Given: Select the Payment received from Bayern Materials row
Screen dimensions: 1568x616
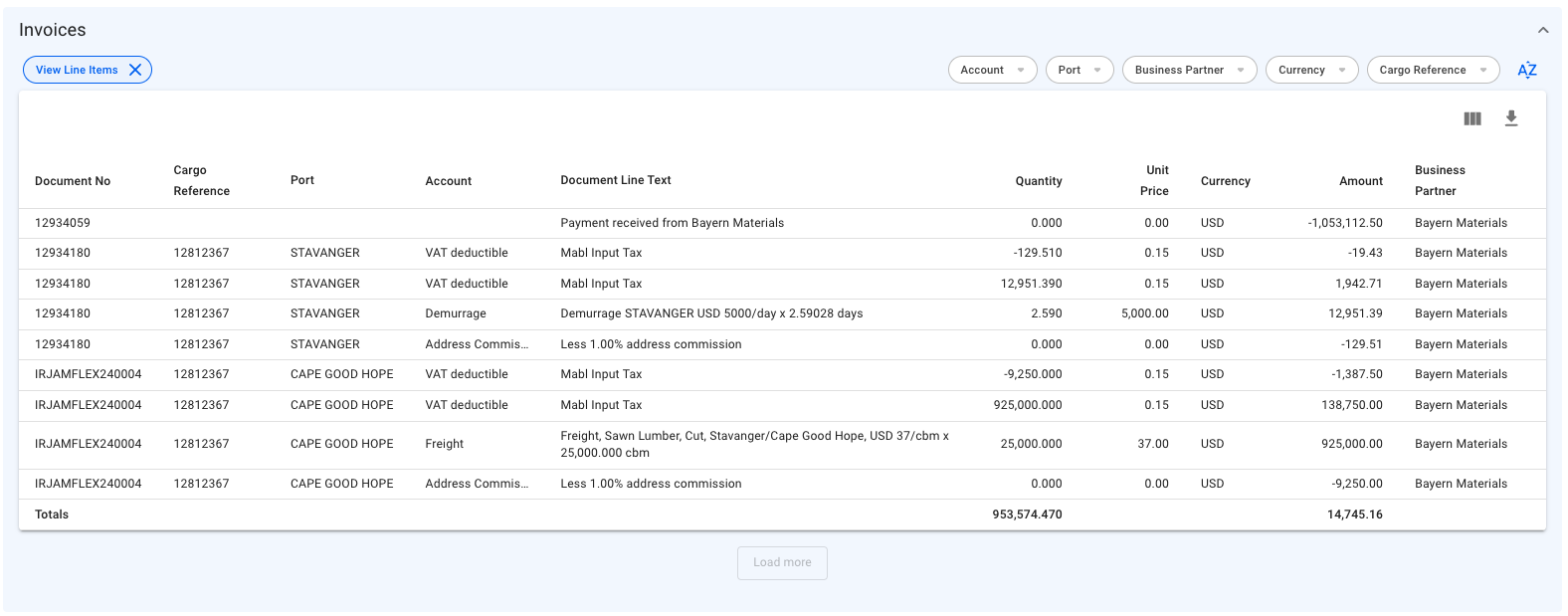Looking at the screenshot, I should [x=672, y=223].
